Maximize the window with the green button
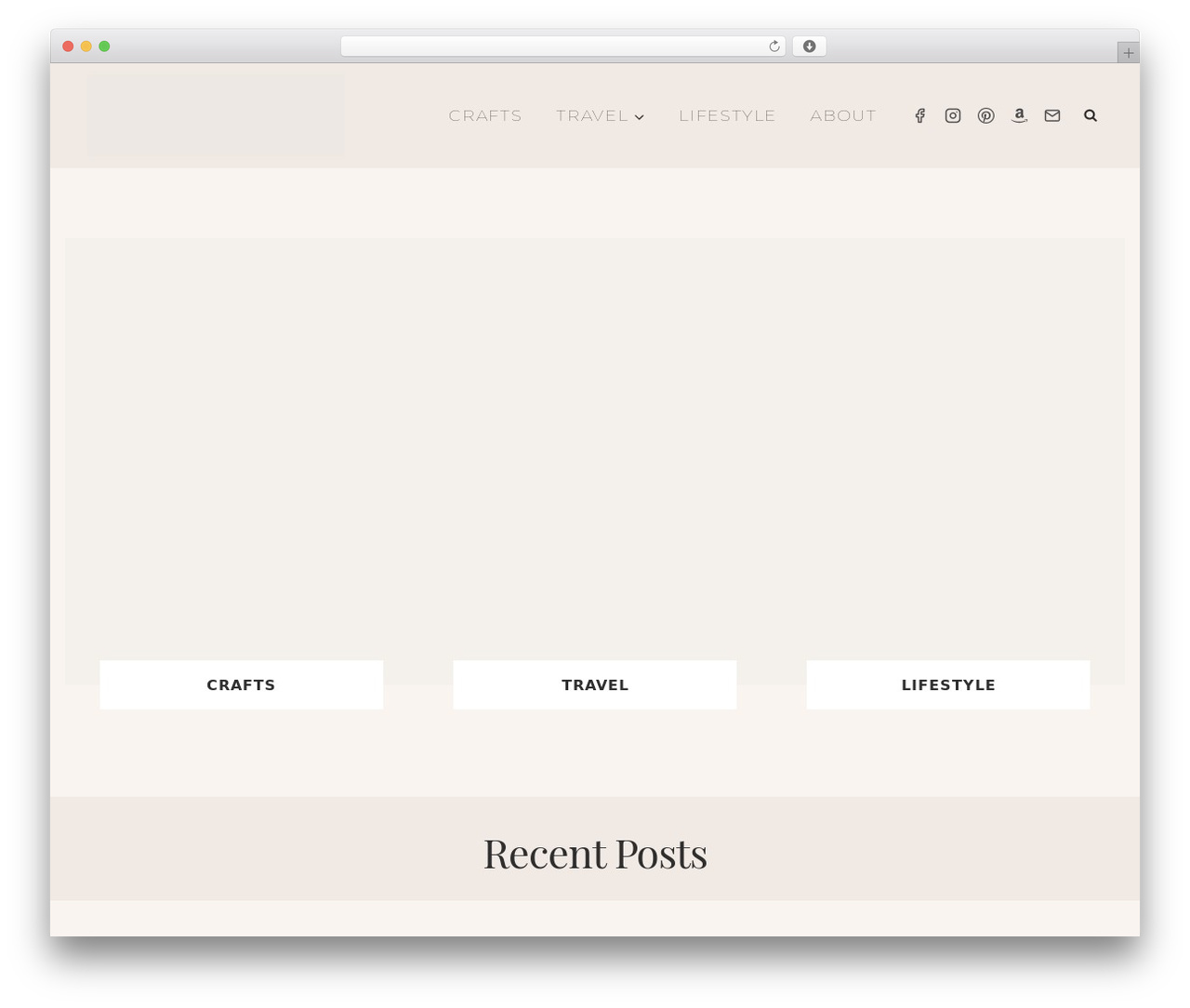Screen dimensions: 1190x1008 coord(104,46)
